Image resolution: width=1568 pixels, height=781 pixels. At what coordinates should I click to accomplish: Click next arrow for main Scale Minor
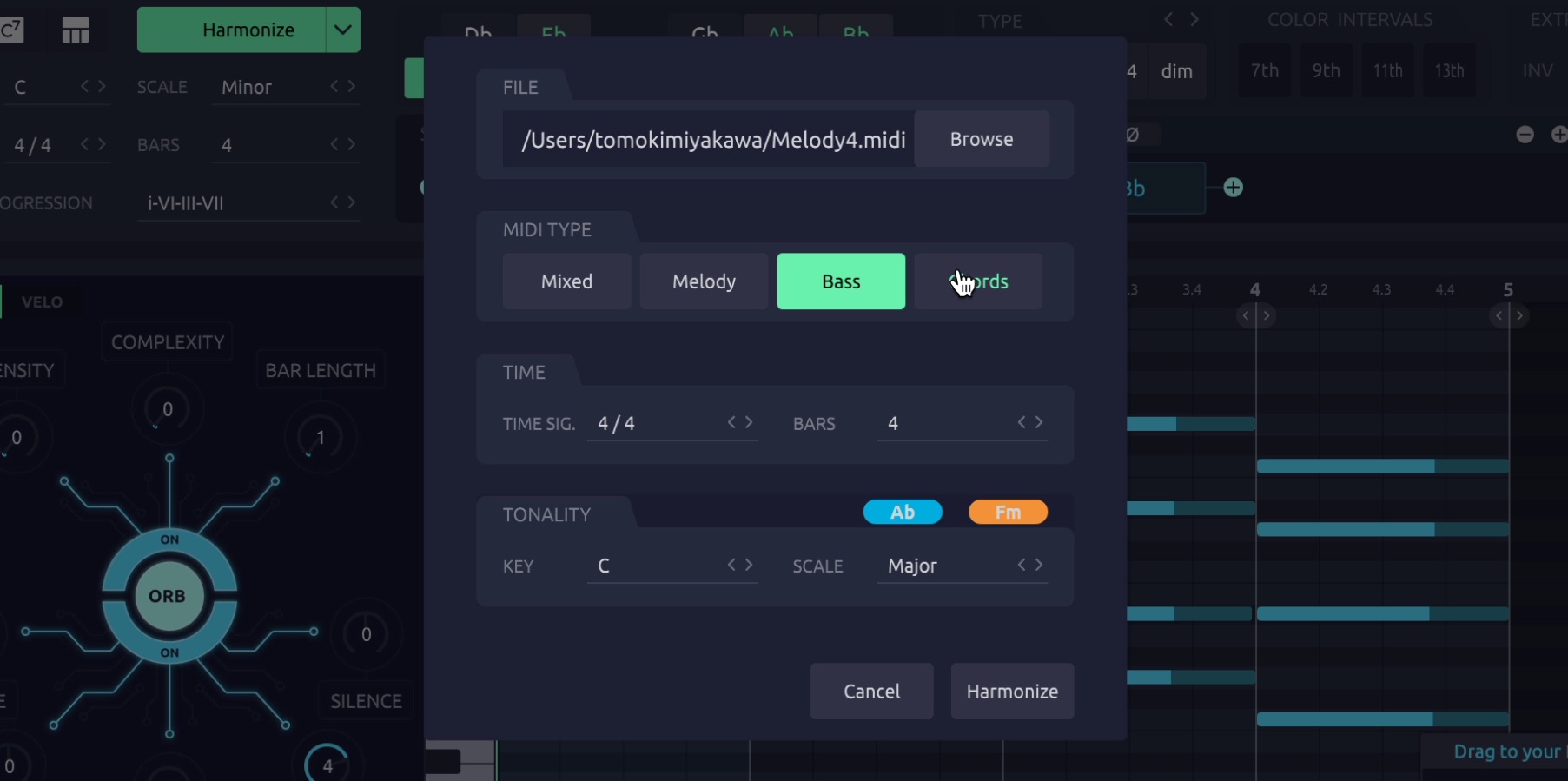click(x=352, y=86)
